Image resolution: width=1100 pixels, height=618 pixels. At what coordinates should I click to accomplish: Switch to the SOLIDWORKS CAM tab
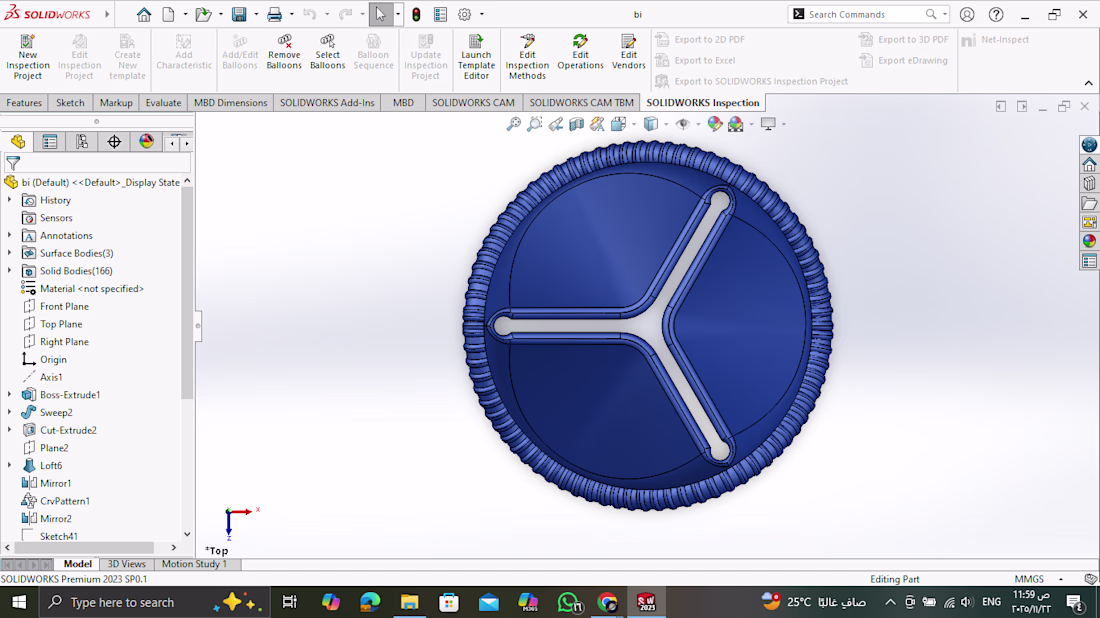tap(473, 102)
